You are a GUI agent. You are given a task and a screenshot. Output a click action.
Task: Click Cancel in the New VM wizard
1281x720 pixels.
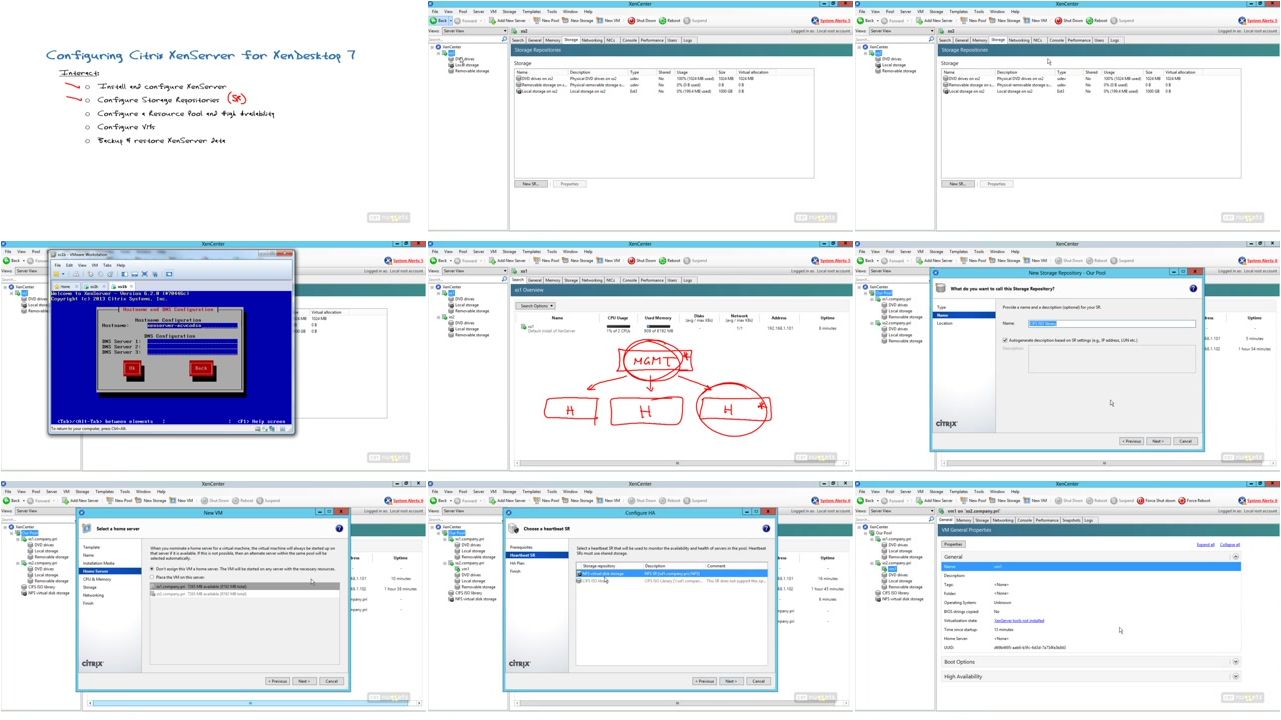331,681
